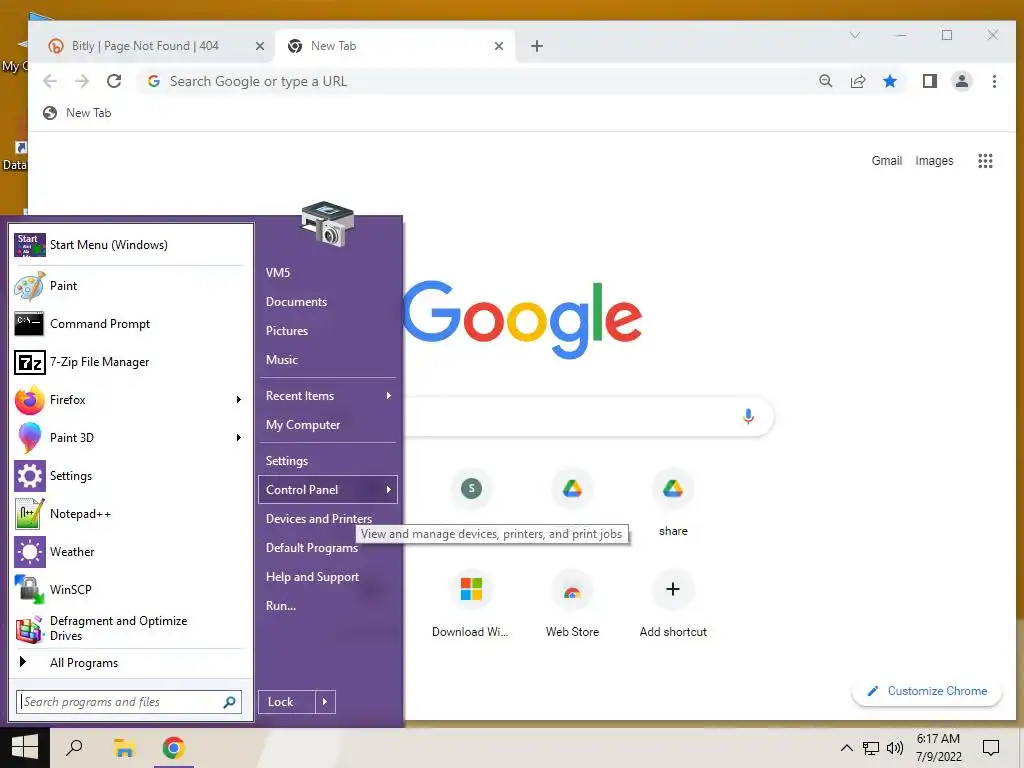This screenshot has height=768, width=1024.
Task: Open Pictures from start menu
Action: (328, 330)
